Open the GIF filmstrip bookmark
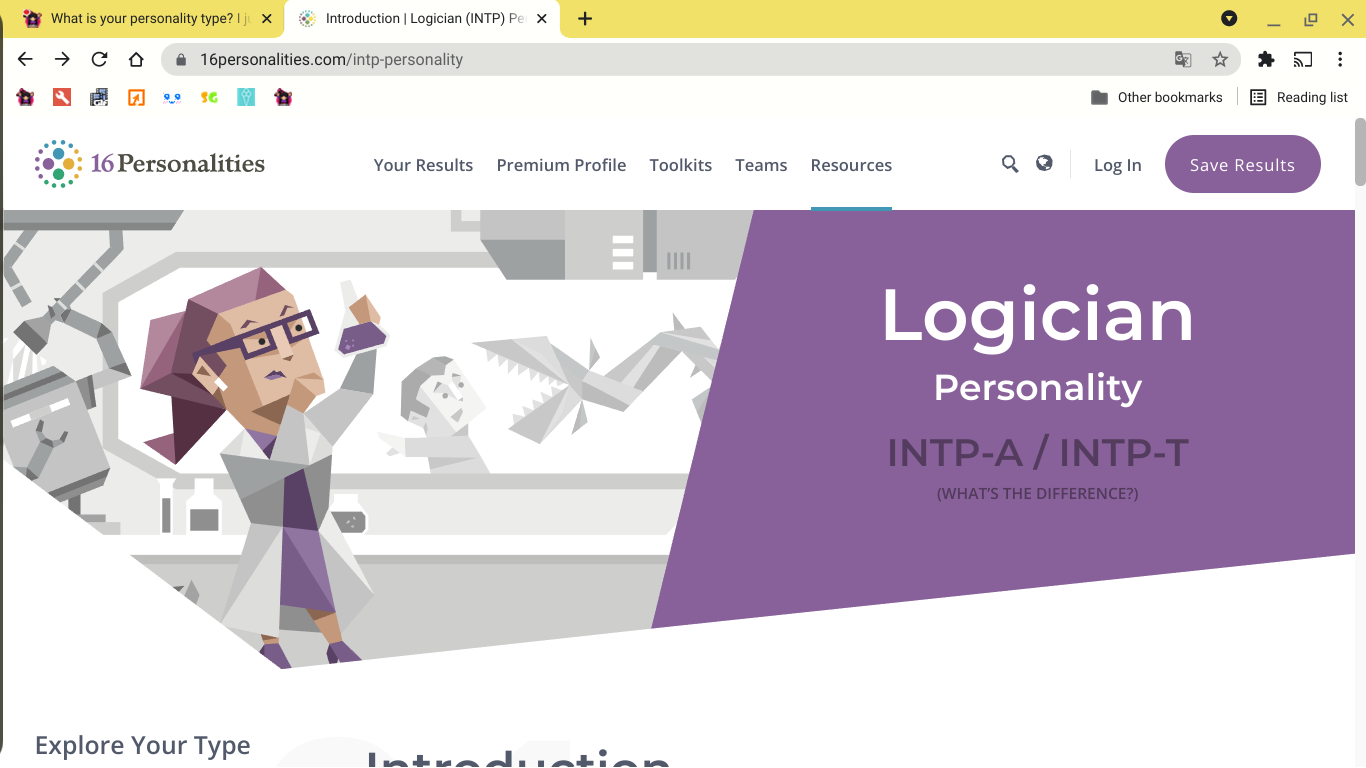This screenshot has width=1366, height=768. point(99,97)
